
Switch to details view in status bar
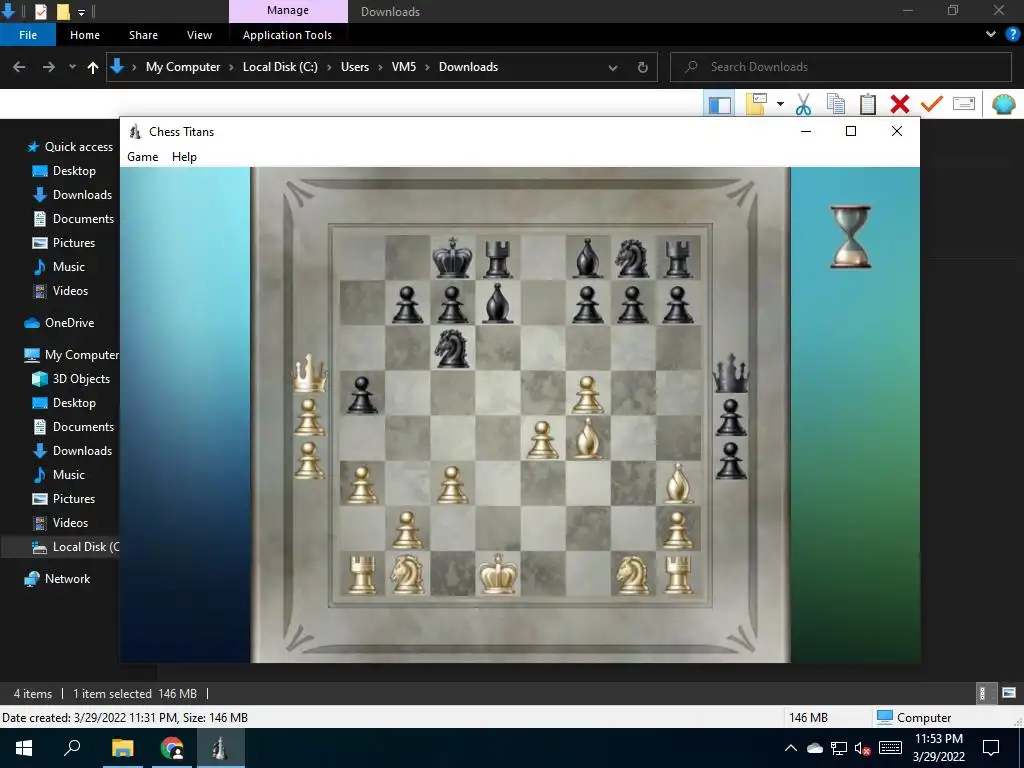982,693
